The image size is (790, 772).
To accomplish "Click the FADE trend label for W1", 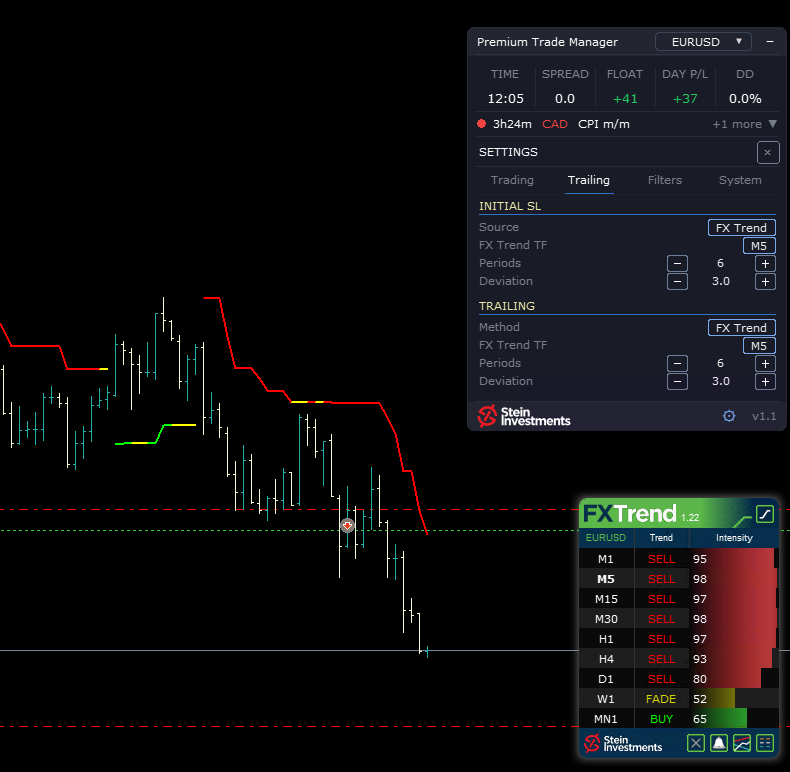I will pyautogui.click(x=661, y=699).
